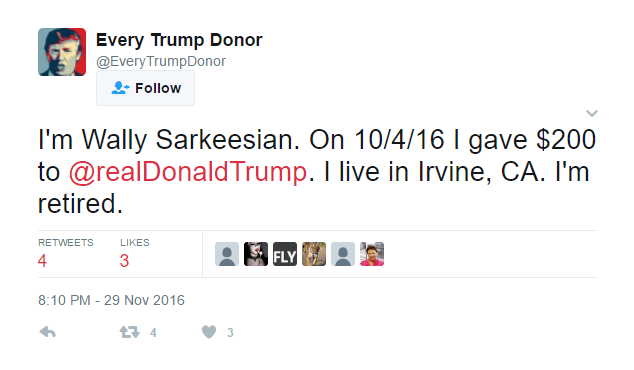Open the 8:10 PM - 29 Nov 2016 timestamp
The image size is (634, 370).
pyautogui.click(x=111, y=300)
